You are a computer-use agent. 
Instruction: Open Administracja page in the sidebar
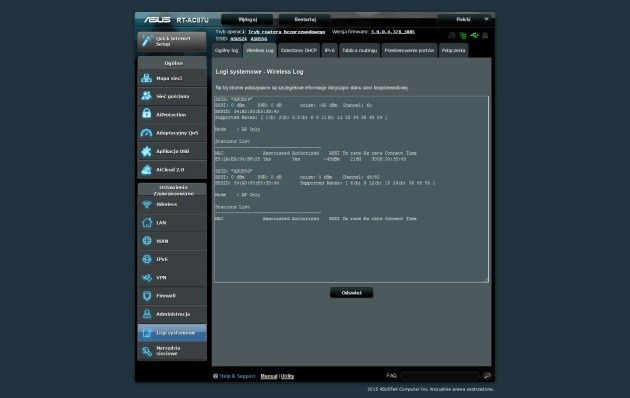[172, 314]
